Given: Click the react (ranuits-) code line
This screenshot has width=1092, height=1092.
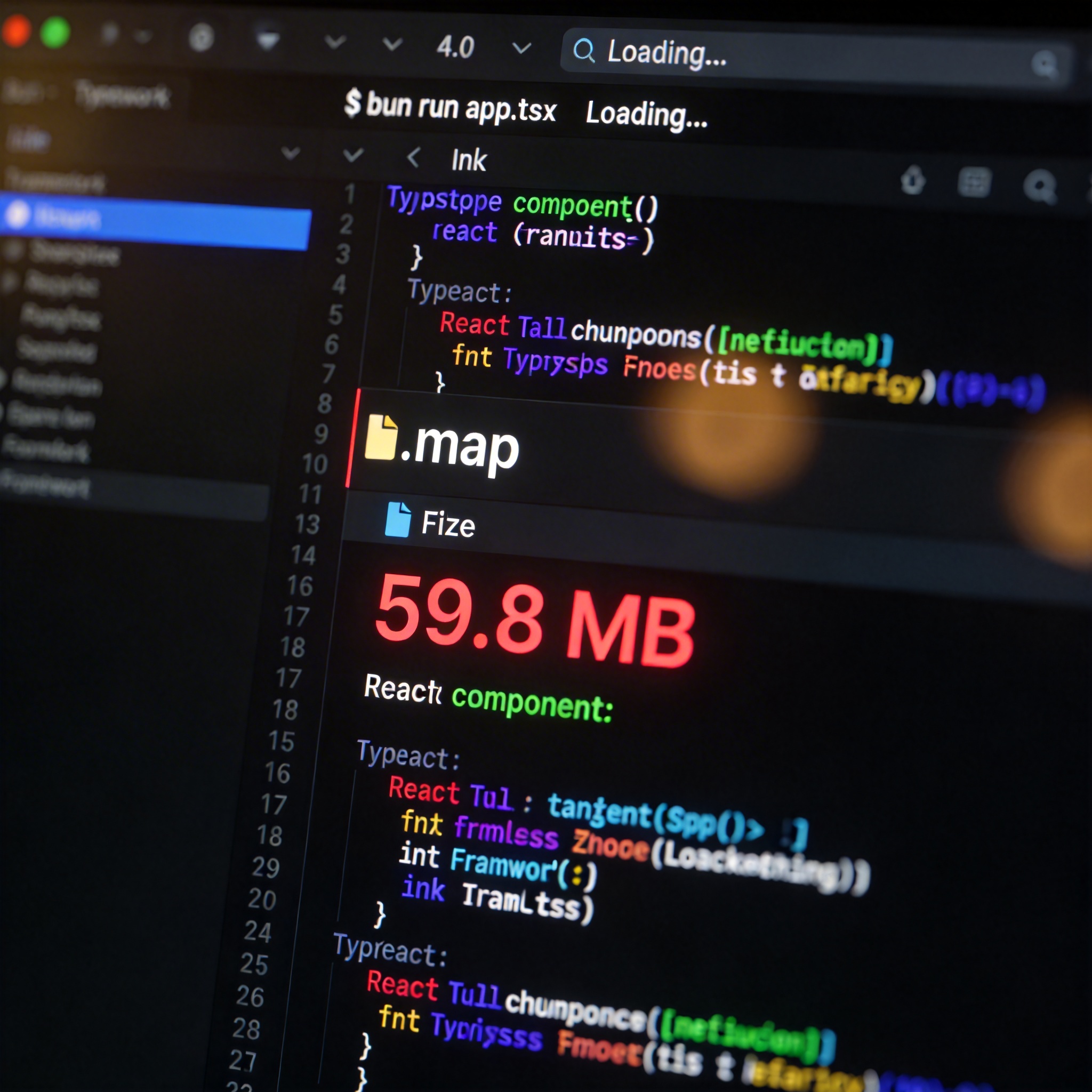Looking at the screenshot, I should (543, 234).
